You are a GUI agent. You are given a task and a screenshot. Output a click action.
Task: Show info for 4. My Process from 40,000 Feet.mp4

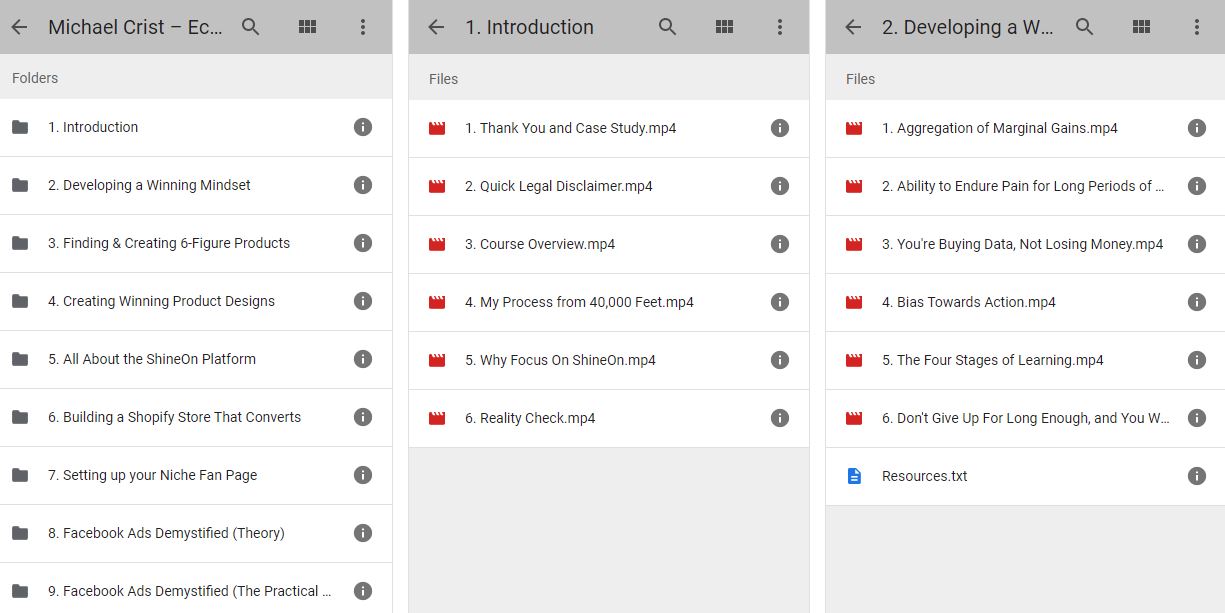780,302
